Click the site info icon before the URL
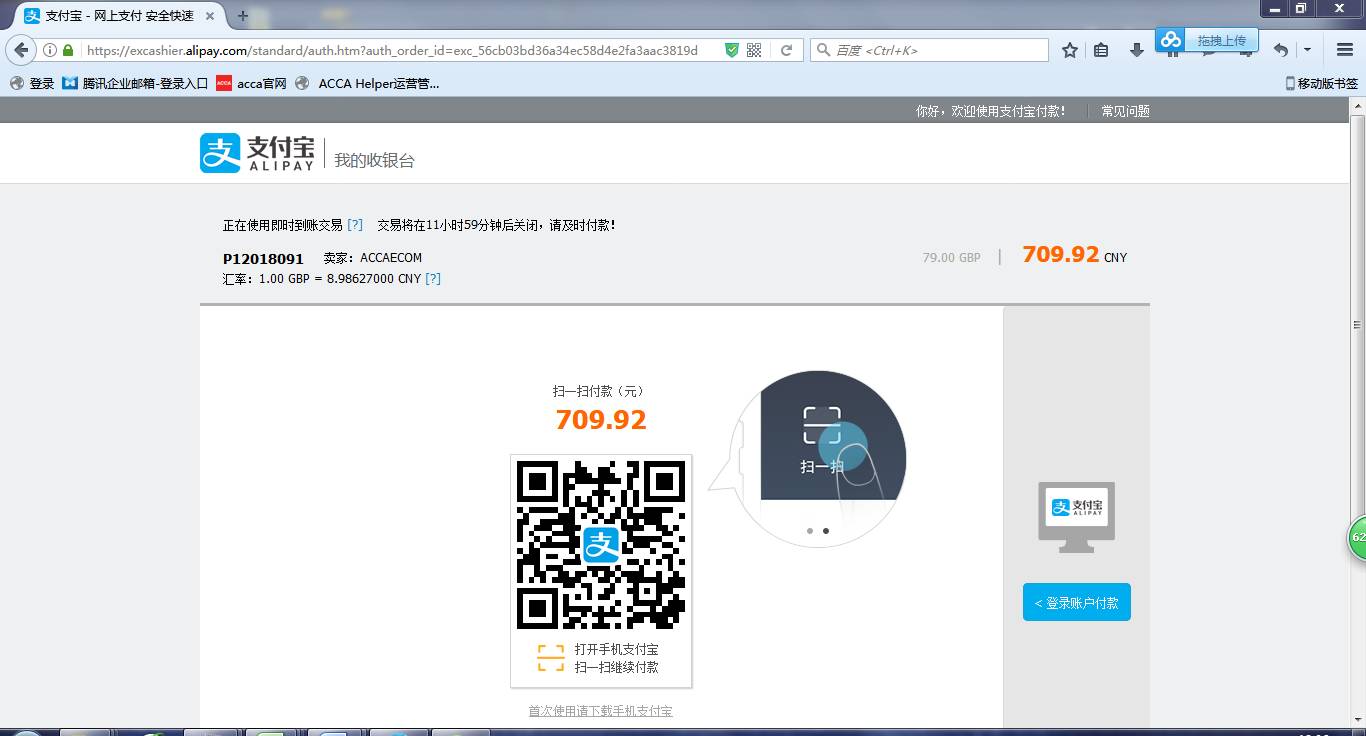 coord(49,50)
